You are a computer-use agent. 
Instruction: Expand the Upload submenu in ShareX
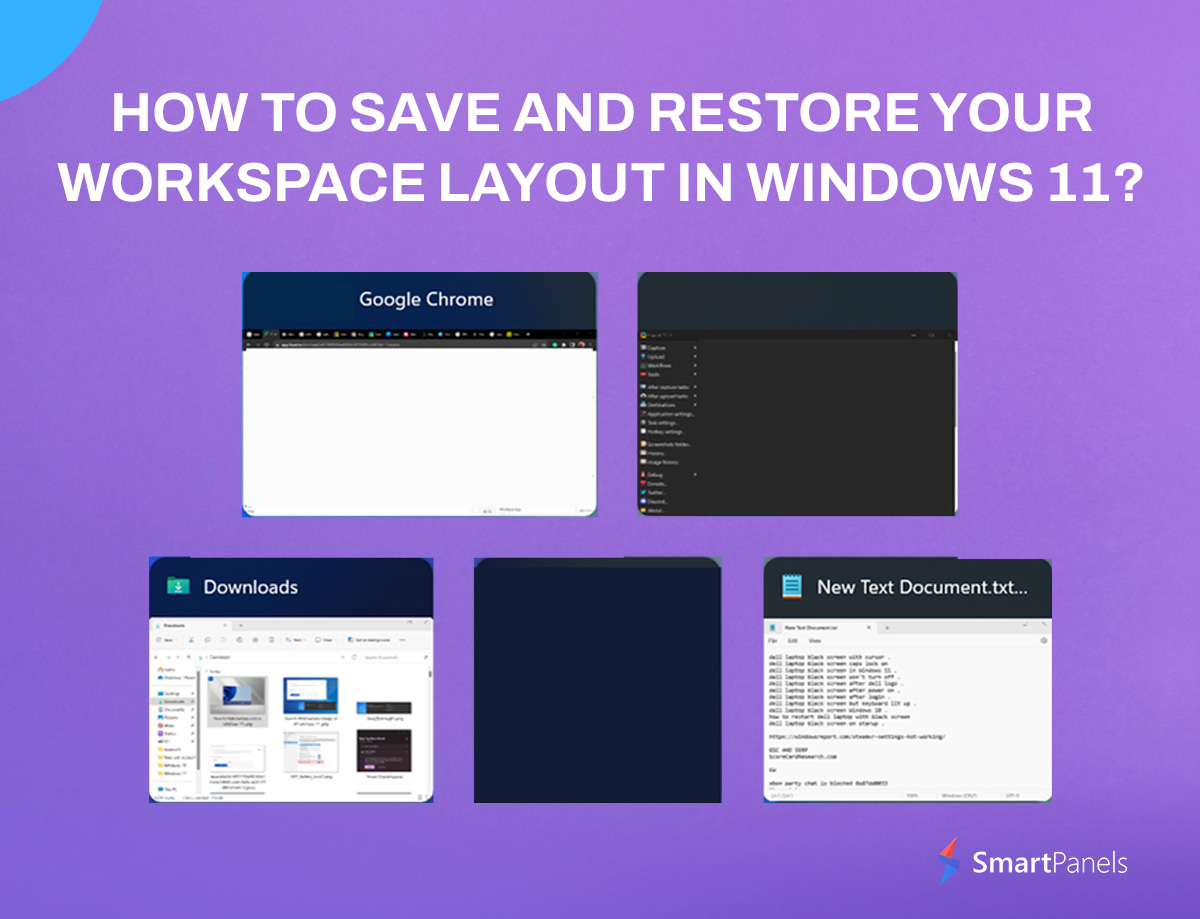[695, 356]
